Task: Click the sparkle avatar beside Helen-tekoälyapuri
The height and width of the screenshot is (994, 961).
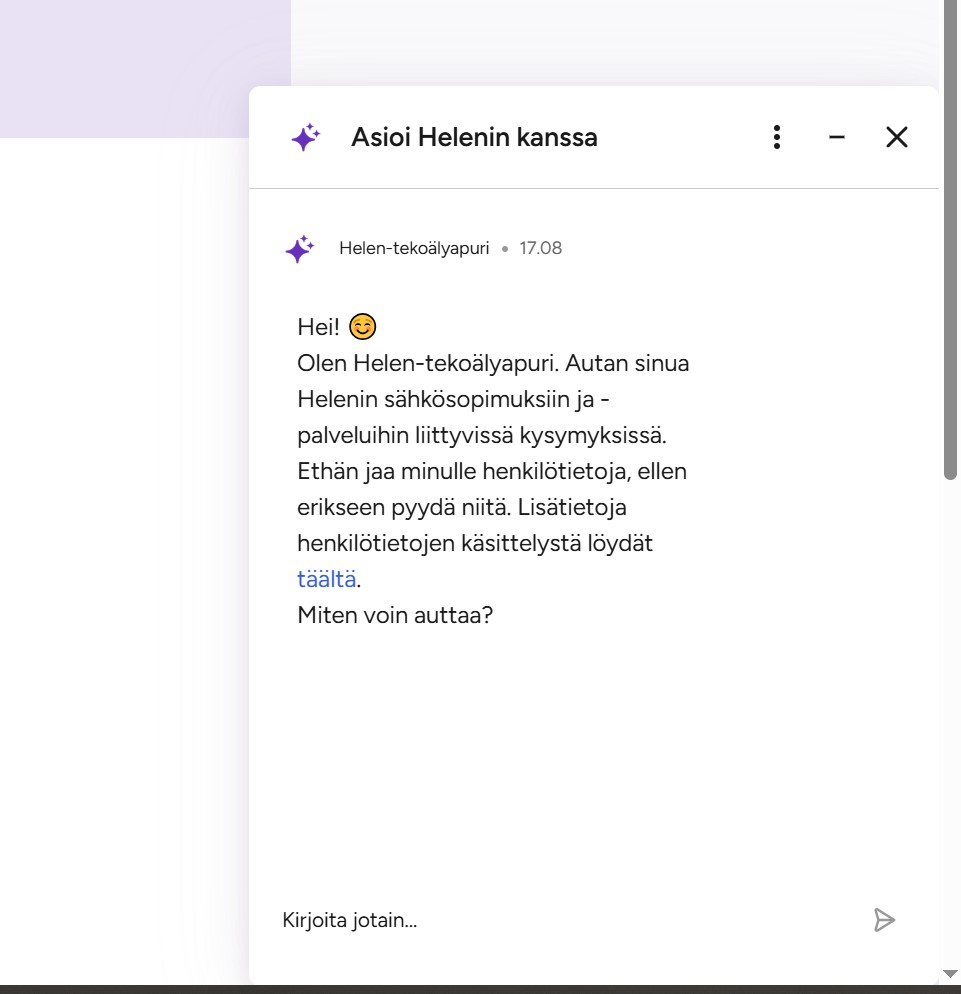Action: click(x=299, y=249)
